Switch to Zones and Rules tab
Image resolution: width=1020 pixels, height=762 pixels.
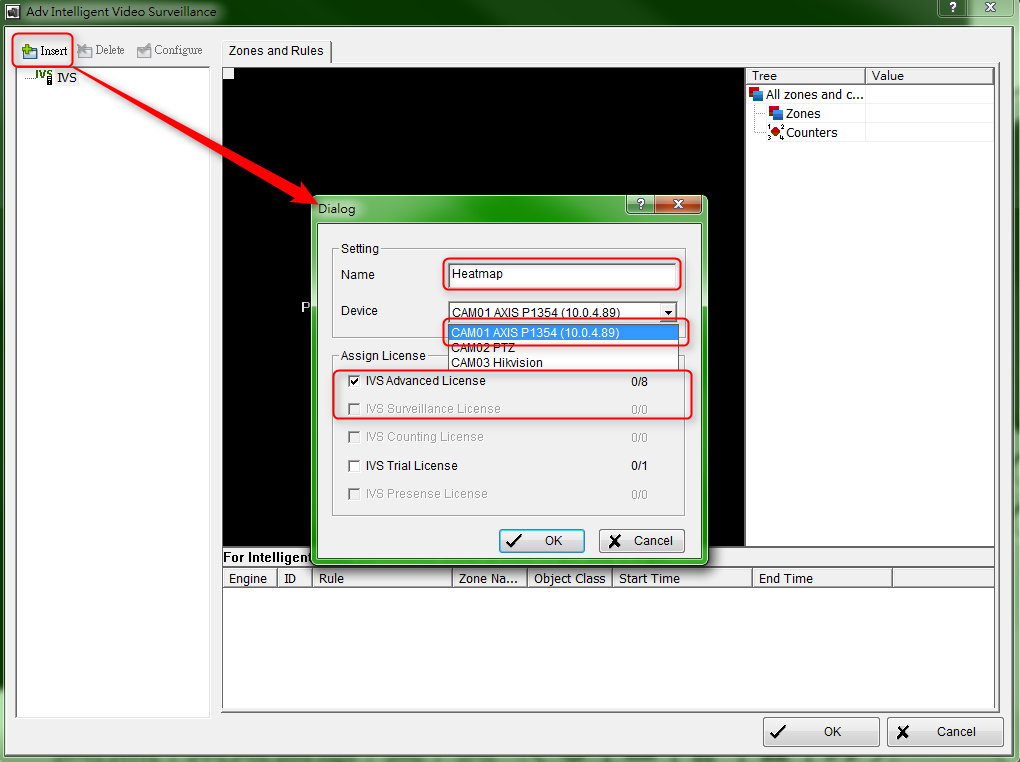coord(276,51)
